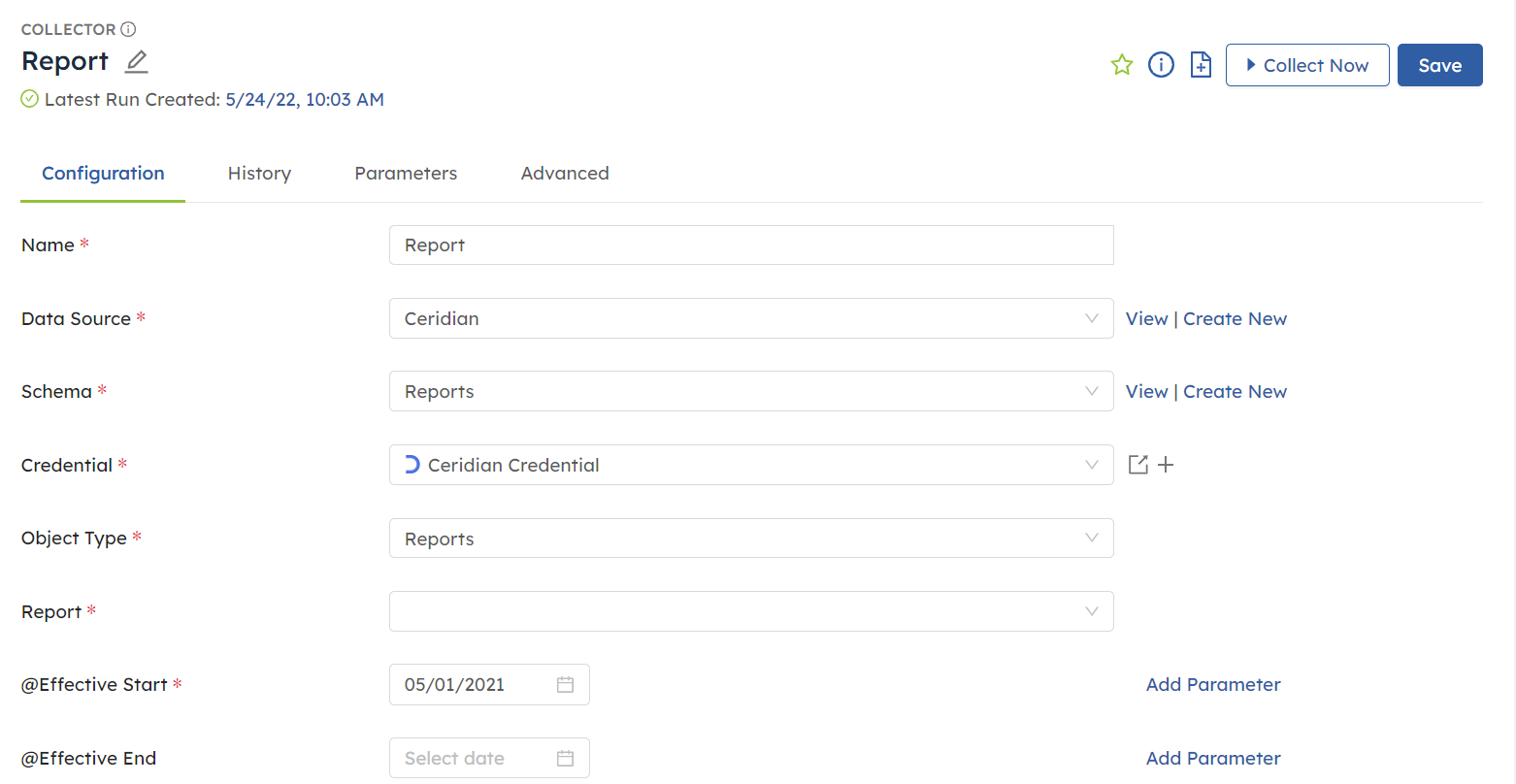Image resolution: width=1516 pixels, height=784 pixels.
Task: Open the Object Type dropdown
Action: tap(750, 539)
